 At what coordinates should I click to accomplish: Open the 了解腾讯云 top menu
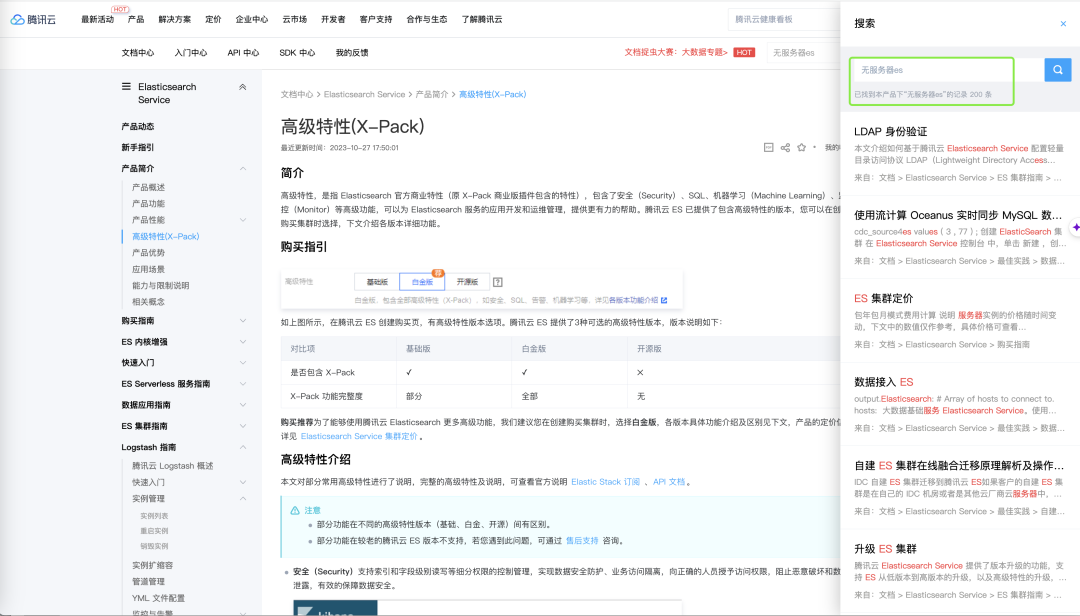[x=481, y=19]
